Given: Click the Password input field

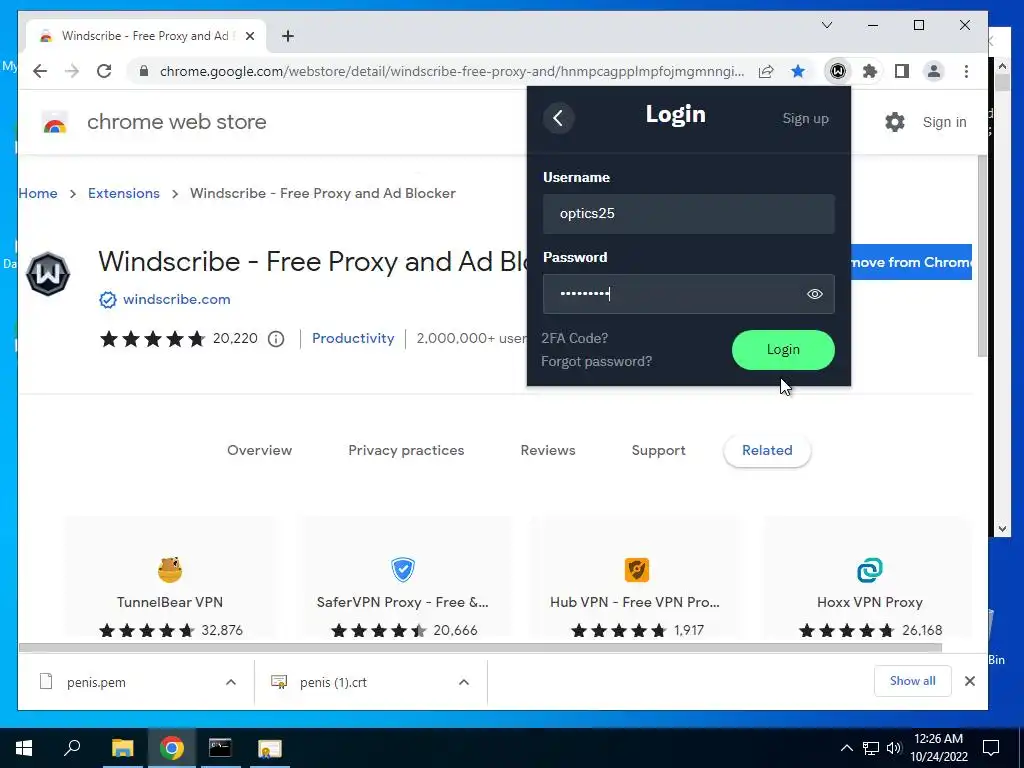Looking at the screenshot, I should click(x=688, y=294).
